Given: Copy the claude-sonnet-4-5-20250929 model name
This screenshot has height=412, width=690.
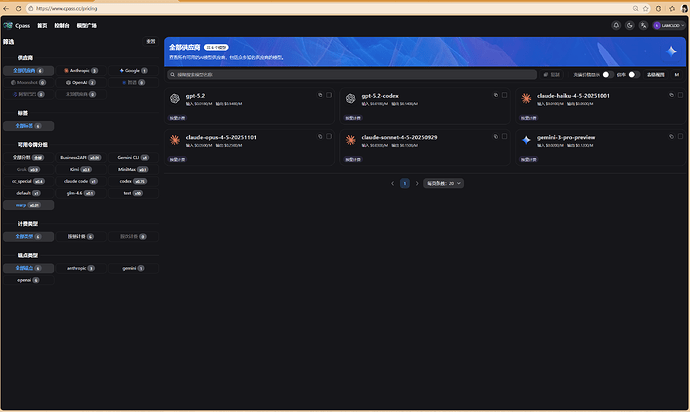Looking at the screenshot, I should (496, 136).
